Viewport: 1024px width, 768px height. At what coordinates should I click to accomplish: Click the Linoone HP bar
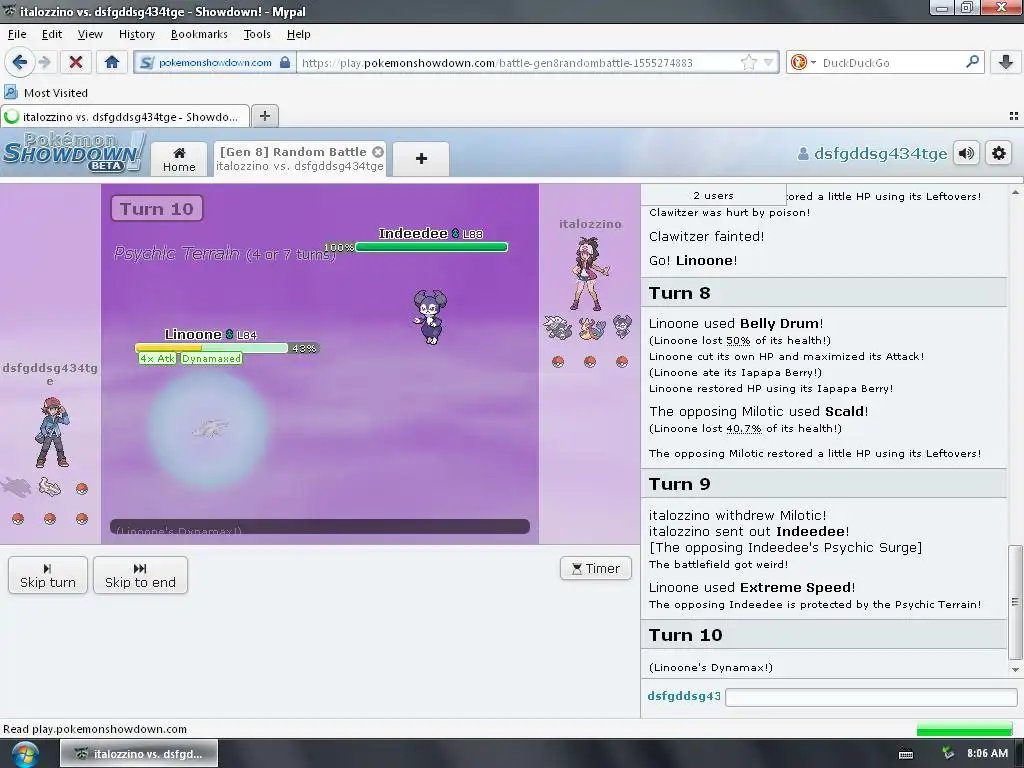point(212,348)
